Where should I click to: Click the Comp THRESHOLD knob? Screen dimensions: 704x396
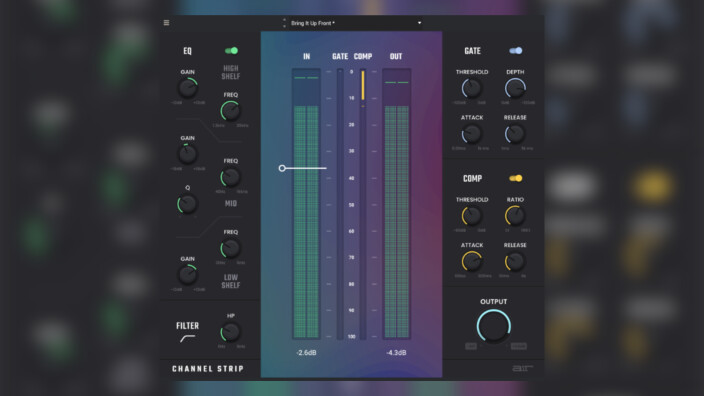click(x=472, y=216)
